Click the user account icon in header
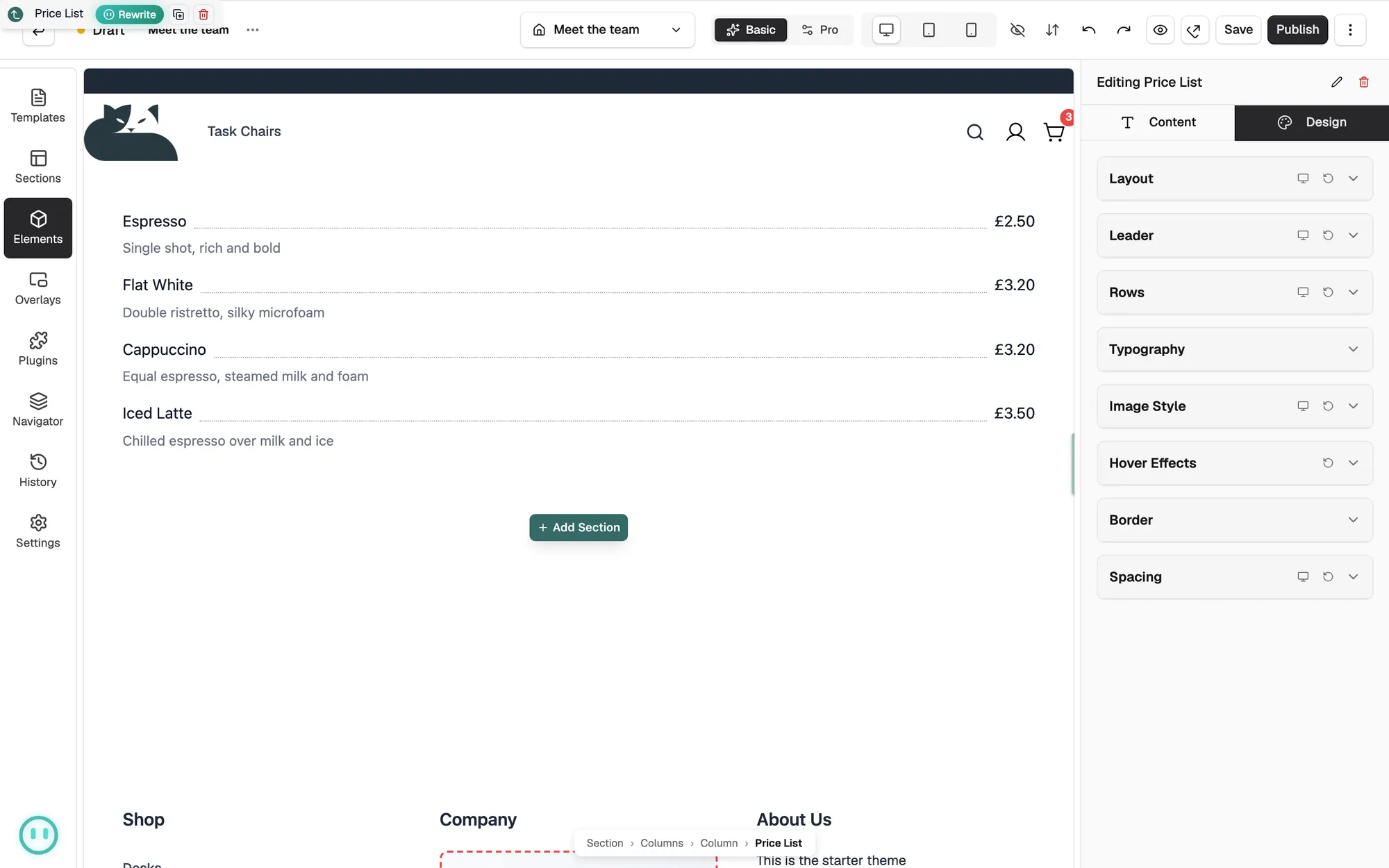 [x=1015, y=132]
